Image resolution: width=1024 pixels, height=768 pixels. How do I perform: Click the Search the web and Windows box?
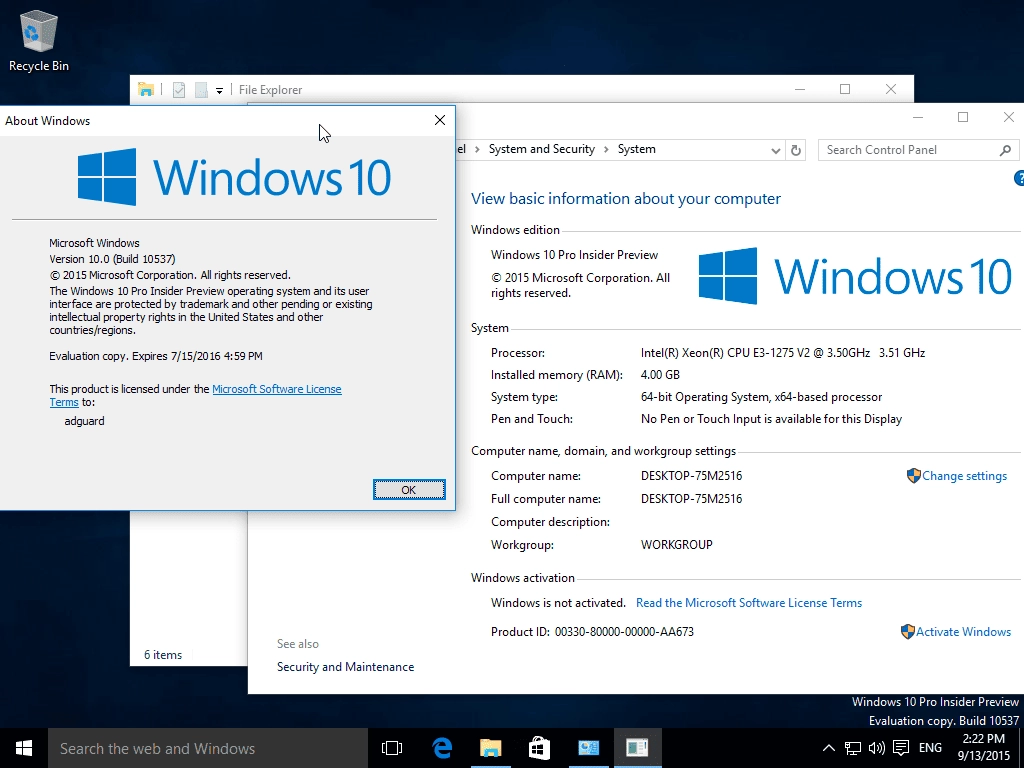(x=208, y=748)
